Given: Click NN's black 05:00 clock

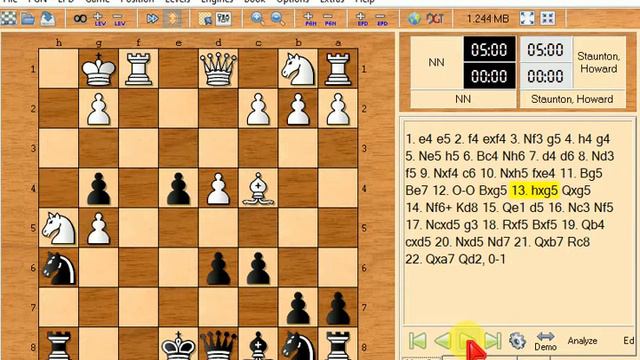Looking at the screenshot, I should [489, 49].
